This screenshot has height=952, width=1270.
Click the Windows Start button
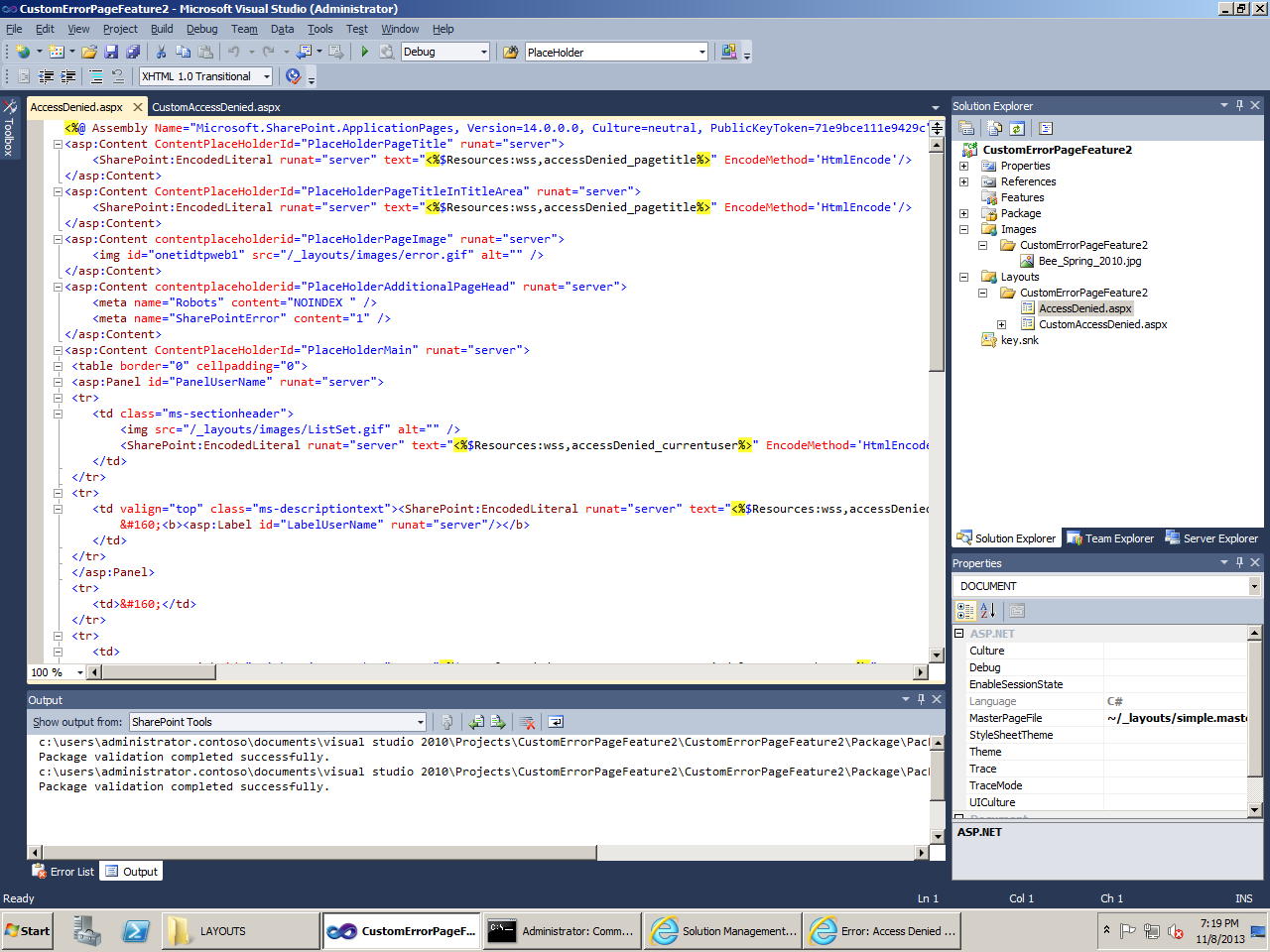(x=28, y=931)
